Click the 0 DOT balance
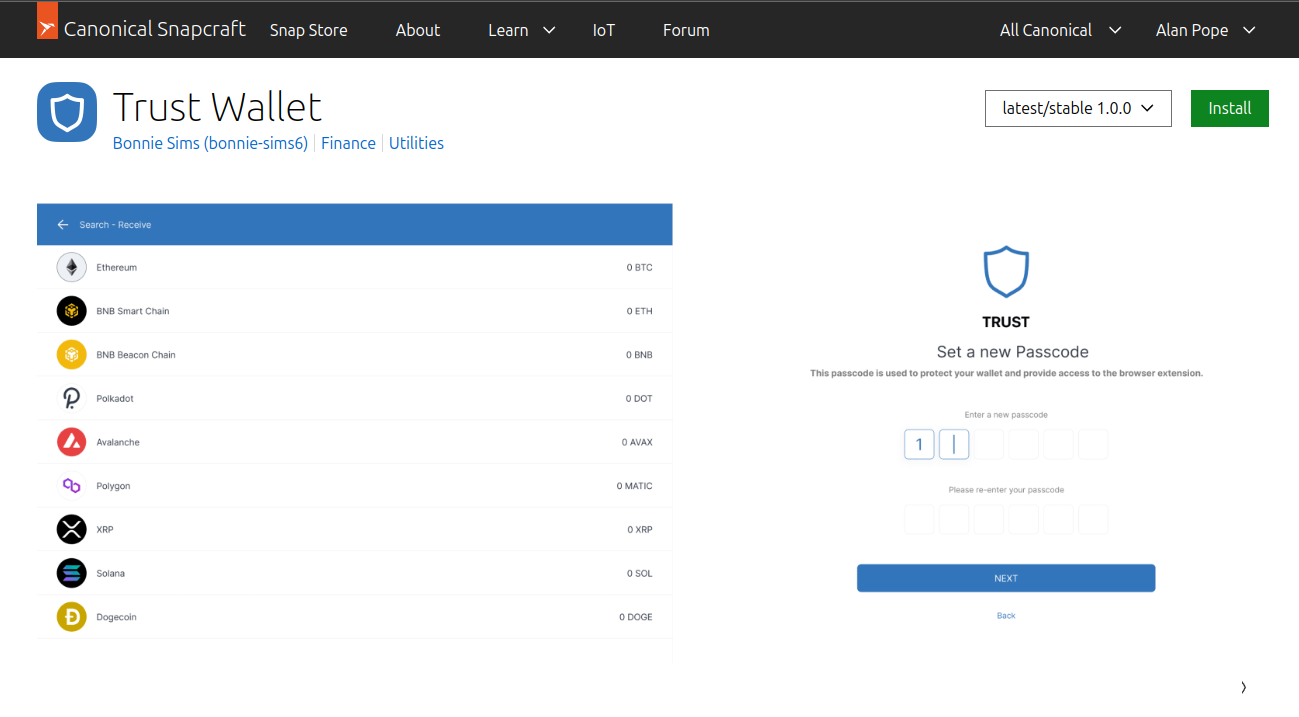Image resolution: width=1299 pixels, height=717 pixels. [639, 398]
